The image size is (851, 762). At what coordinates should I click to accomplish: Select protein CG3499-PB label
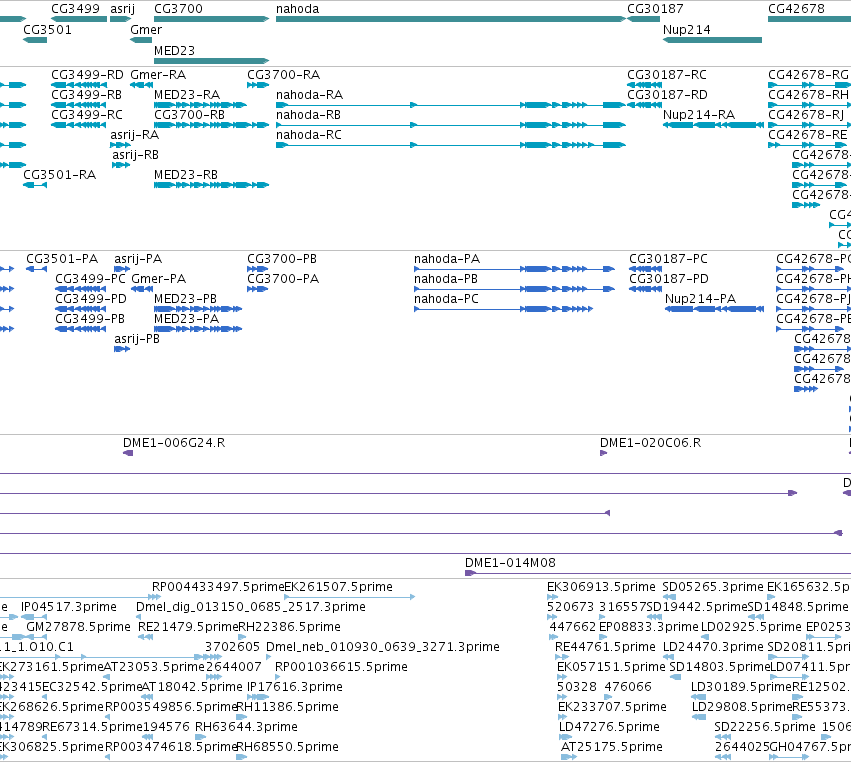pos(90,319)
